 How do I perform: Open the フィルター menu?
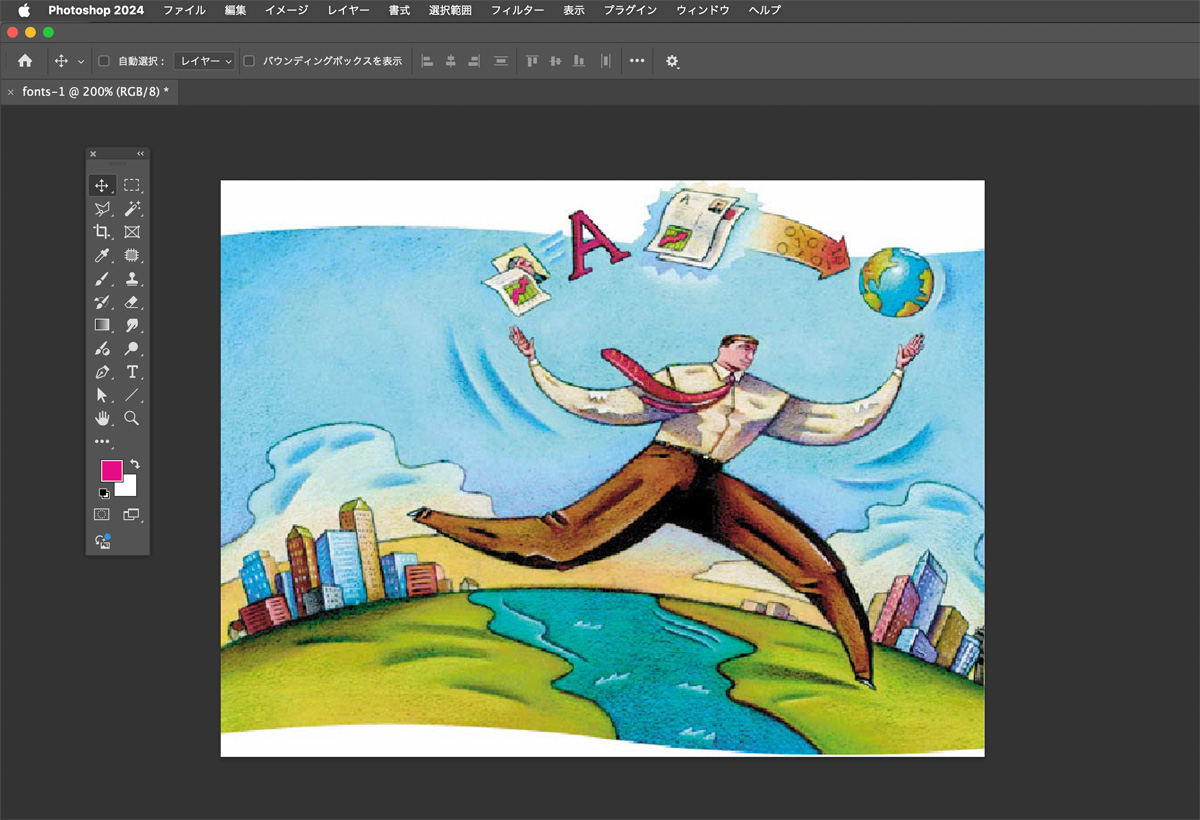click(517, 10)
